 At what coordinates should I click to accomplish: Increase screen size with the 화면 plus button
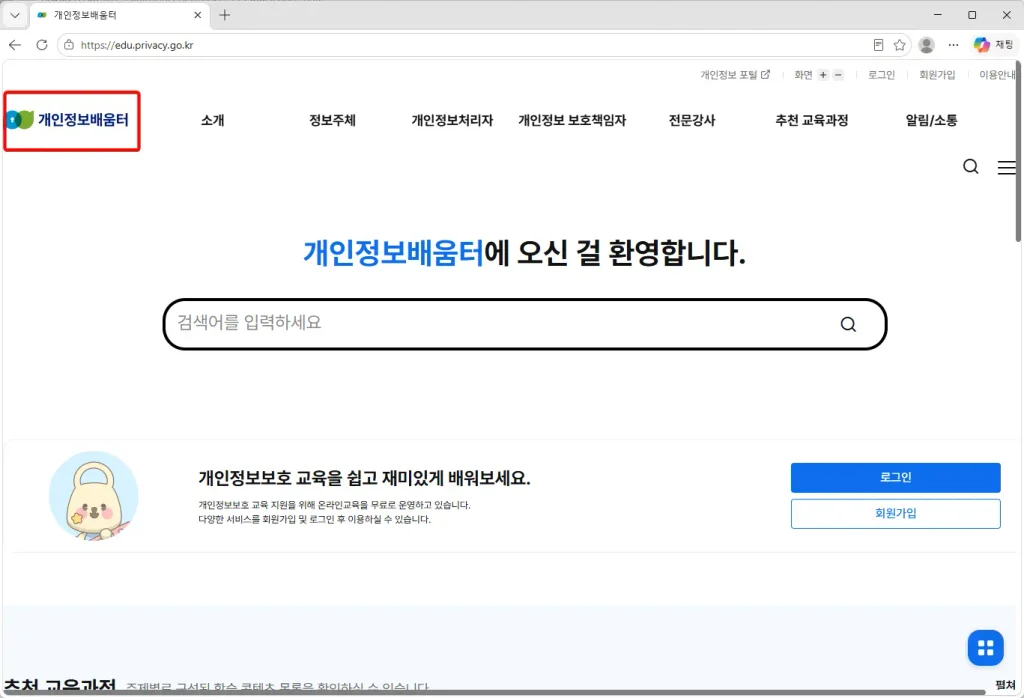[823, 75]
